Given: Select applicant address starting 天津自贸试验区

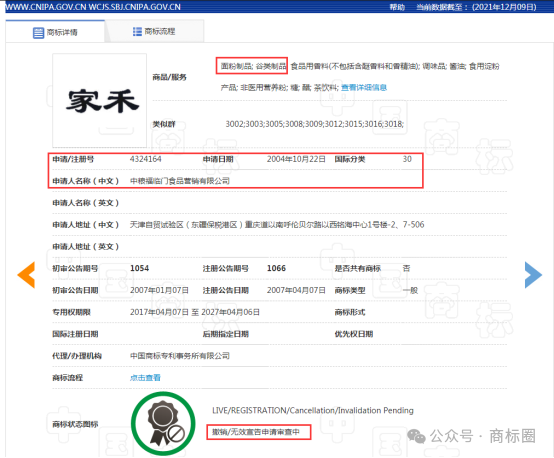Looking at the screenshot, I should 277,225.
